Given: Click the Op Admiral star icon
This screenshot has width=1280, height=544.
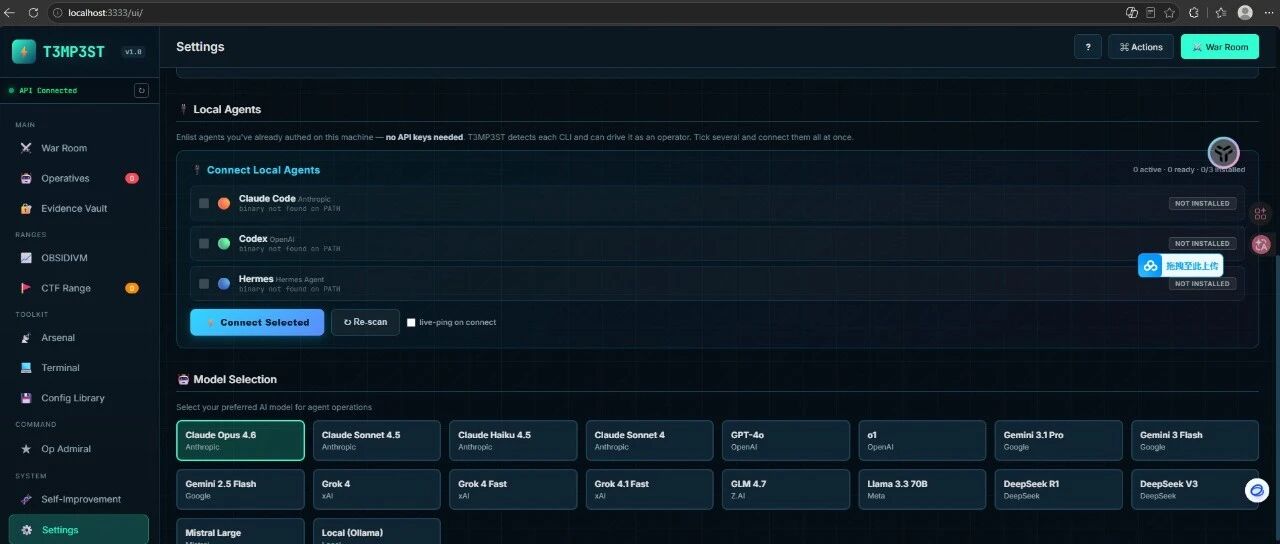Looking at the screenshot, I should tap(27, 449).
